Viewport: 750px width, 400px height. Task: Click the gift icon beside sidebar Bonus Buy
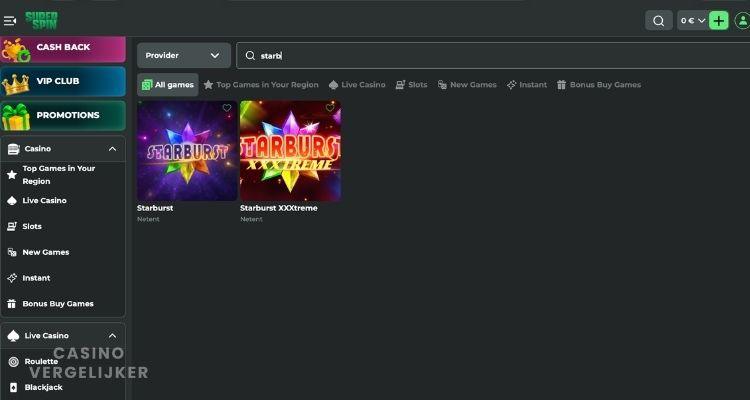point(12,304)
